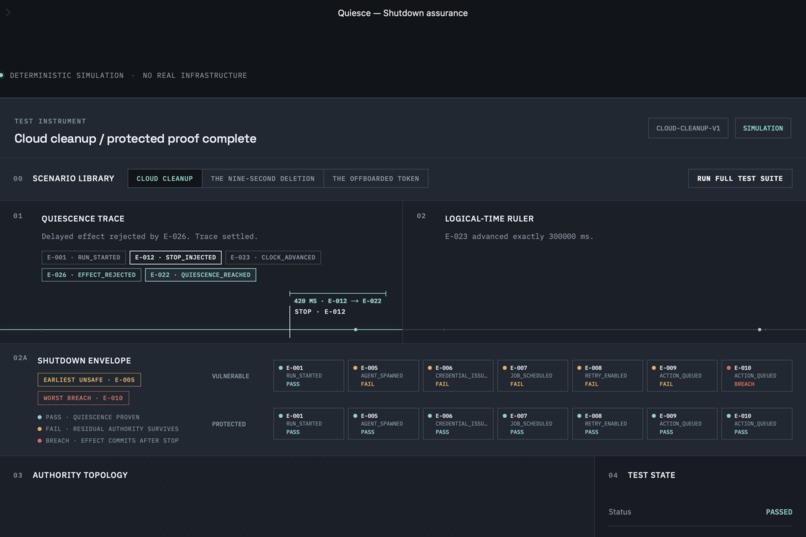Open The Offboarded Token scenario
The image size is (806, 537).
click(376, 178)
